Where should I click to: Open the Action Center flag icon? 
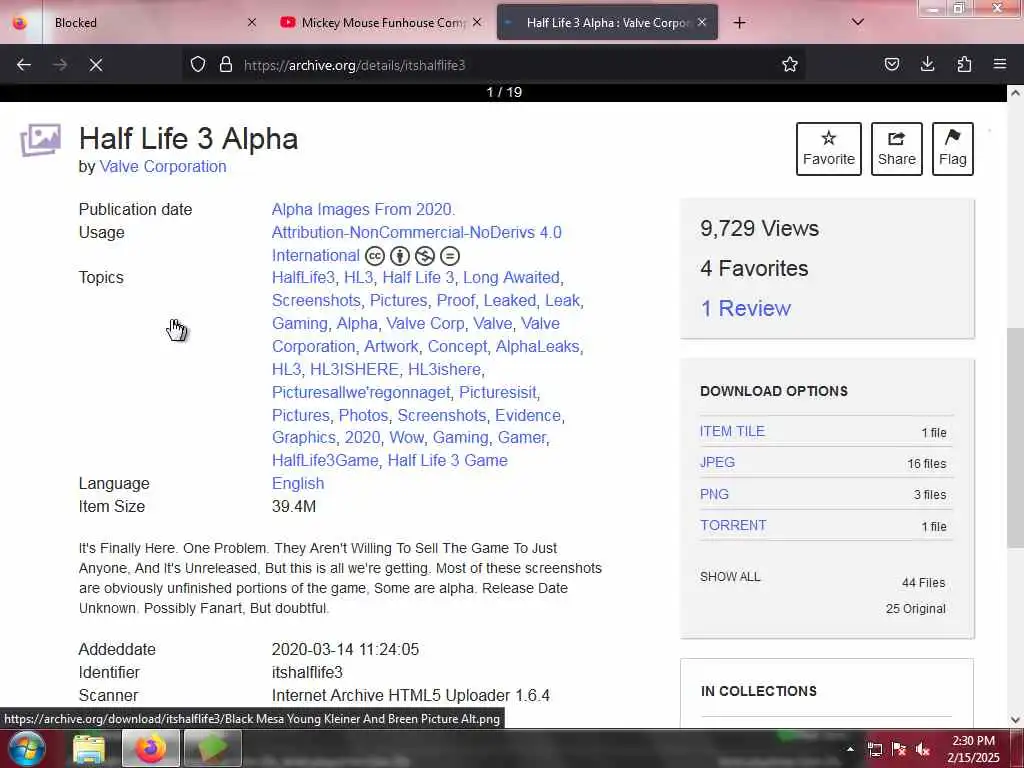[899, 749]
